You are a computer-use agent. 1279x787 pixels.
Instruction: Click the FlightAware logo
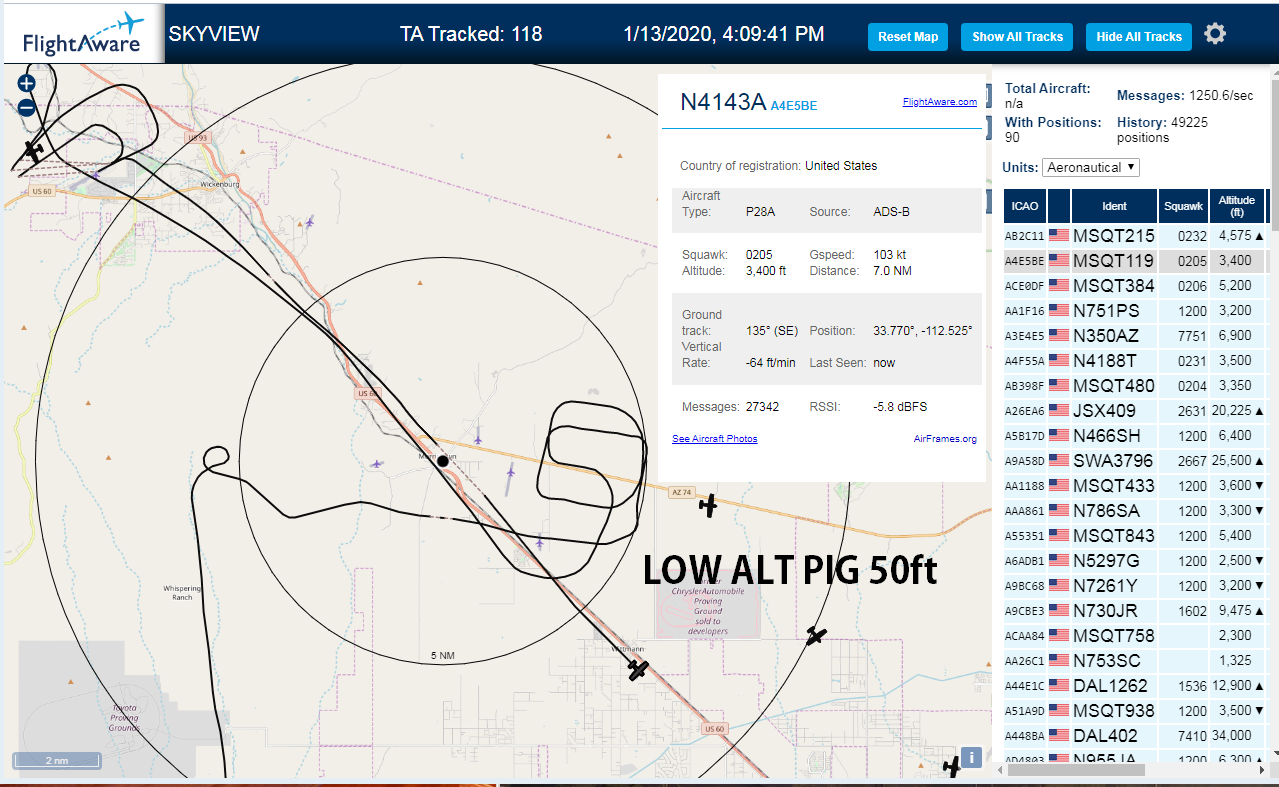[83, 36]
